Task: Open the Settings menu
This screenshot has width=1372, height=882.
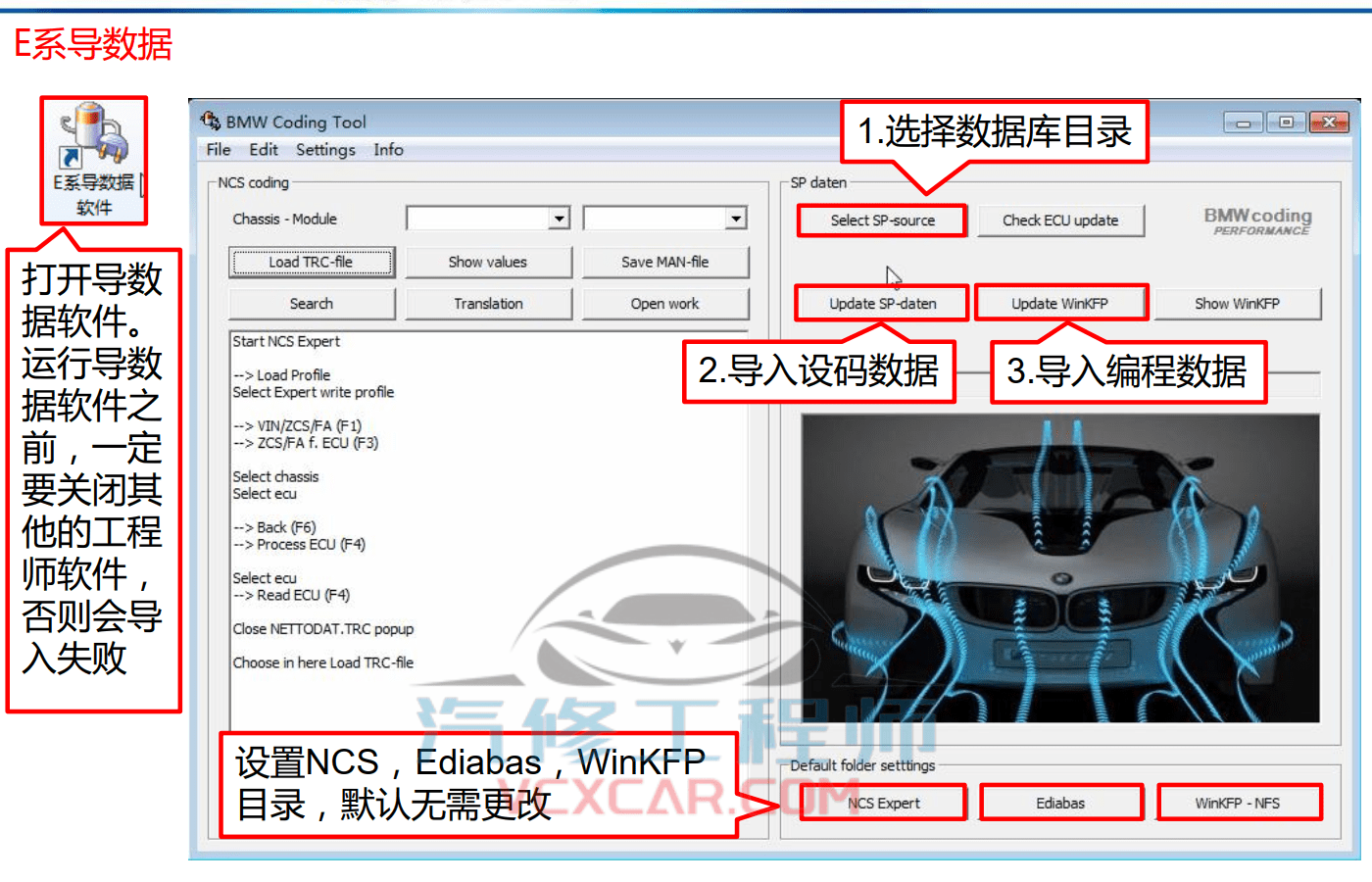Action: pos(324,150)
